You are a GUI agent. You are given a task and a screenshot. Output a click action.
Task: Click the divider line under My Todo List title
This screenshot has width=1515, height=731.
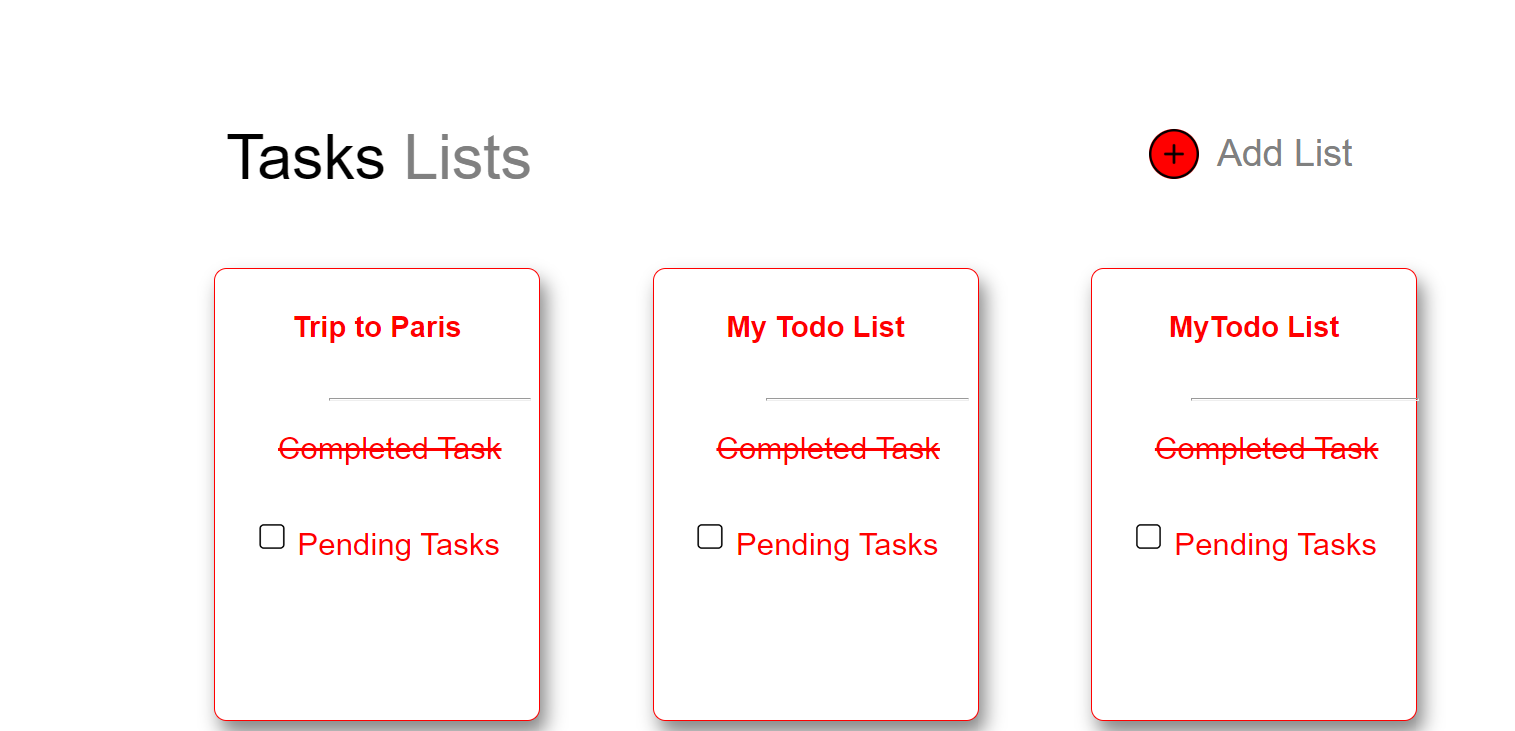(867, 399)
